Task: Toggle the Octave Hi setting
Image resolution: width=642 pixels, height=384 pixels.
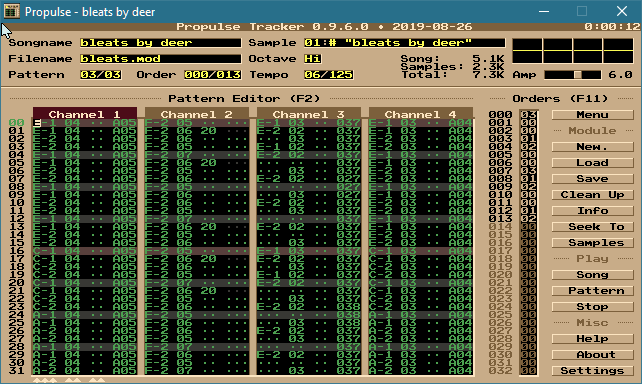Action: tap(312, 59)
